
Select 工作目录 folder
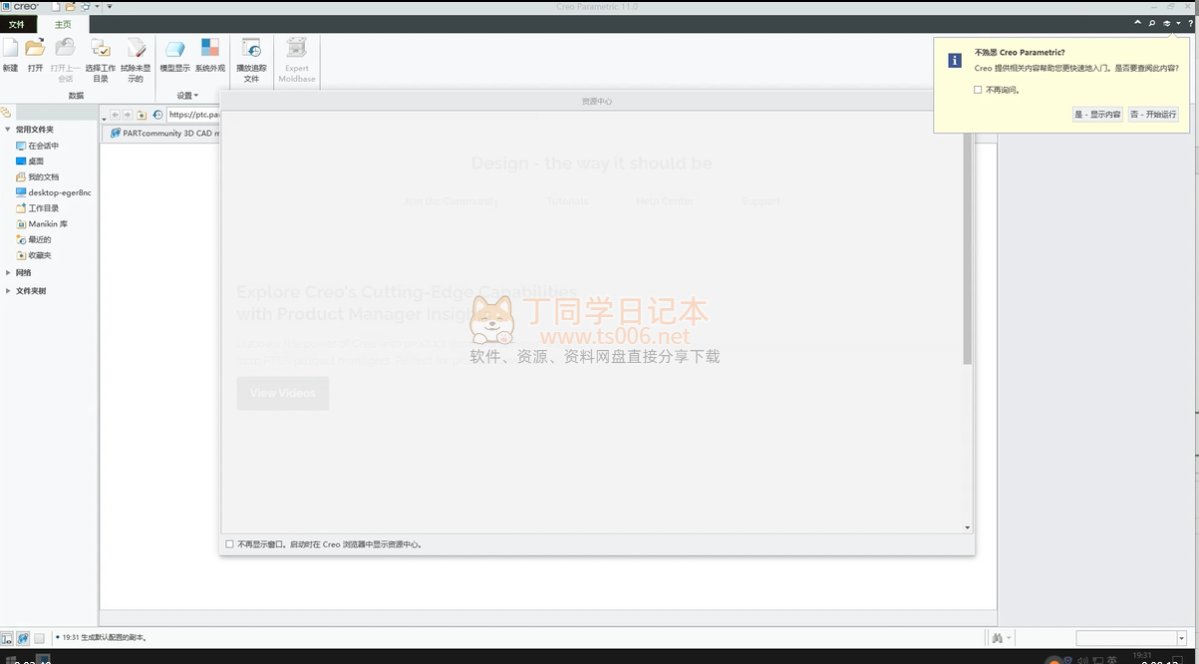37,208
